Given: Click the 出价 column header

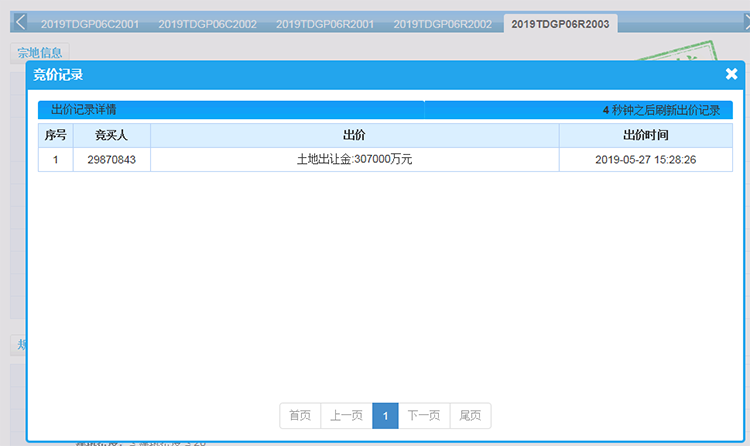Looking at the screenshot, I should tap(354, 135).
